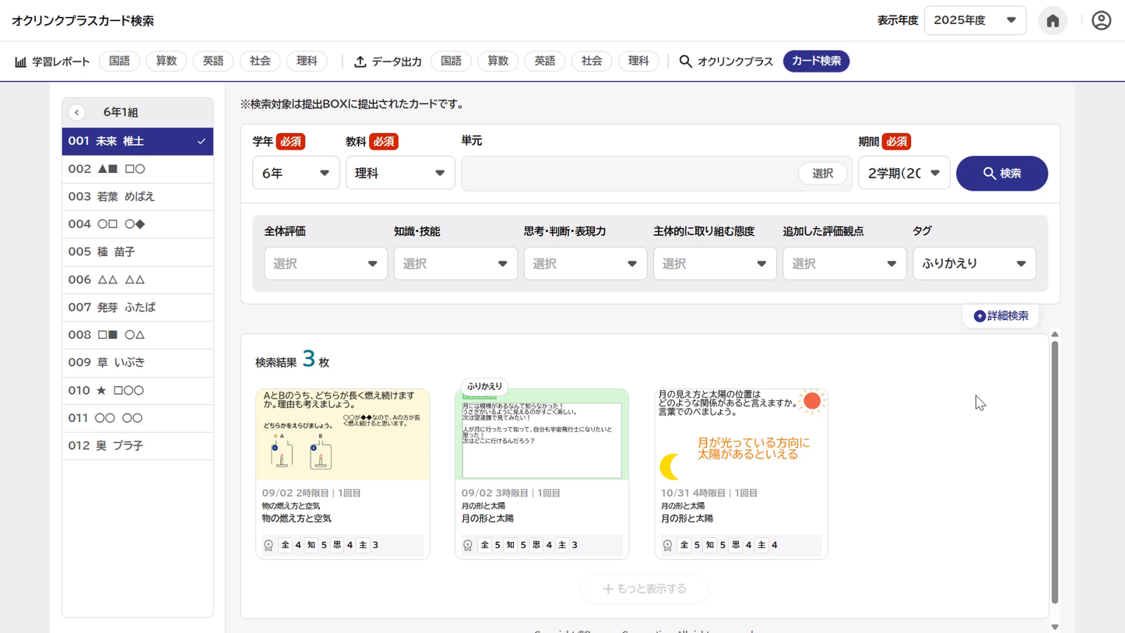Click the 選択 button in 単元 field
This screenshot has width=1125, height=633.
[x=822, y=174]
